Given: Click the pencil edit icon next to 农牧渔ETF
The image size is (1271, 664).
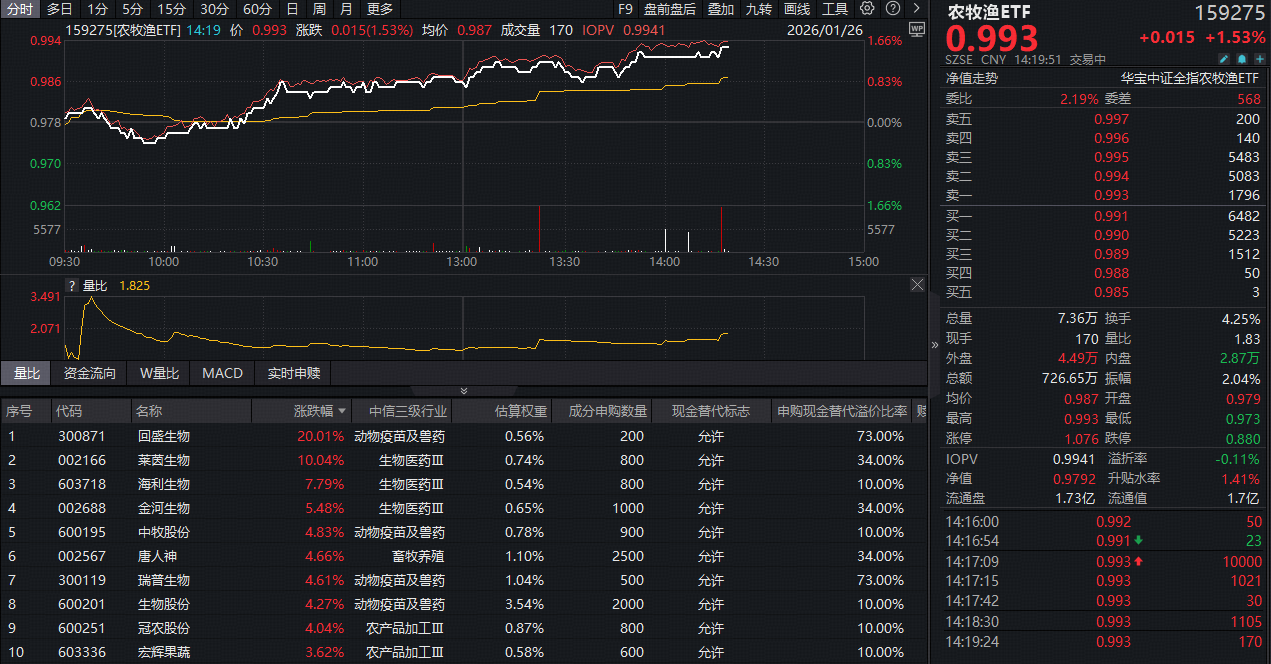Looking at the screenshot, I should 1224,59.
